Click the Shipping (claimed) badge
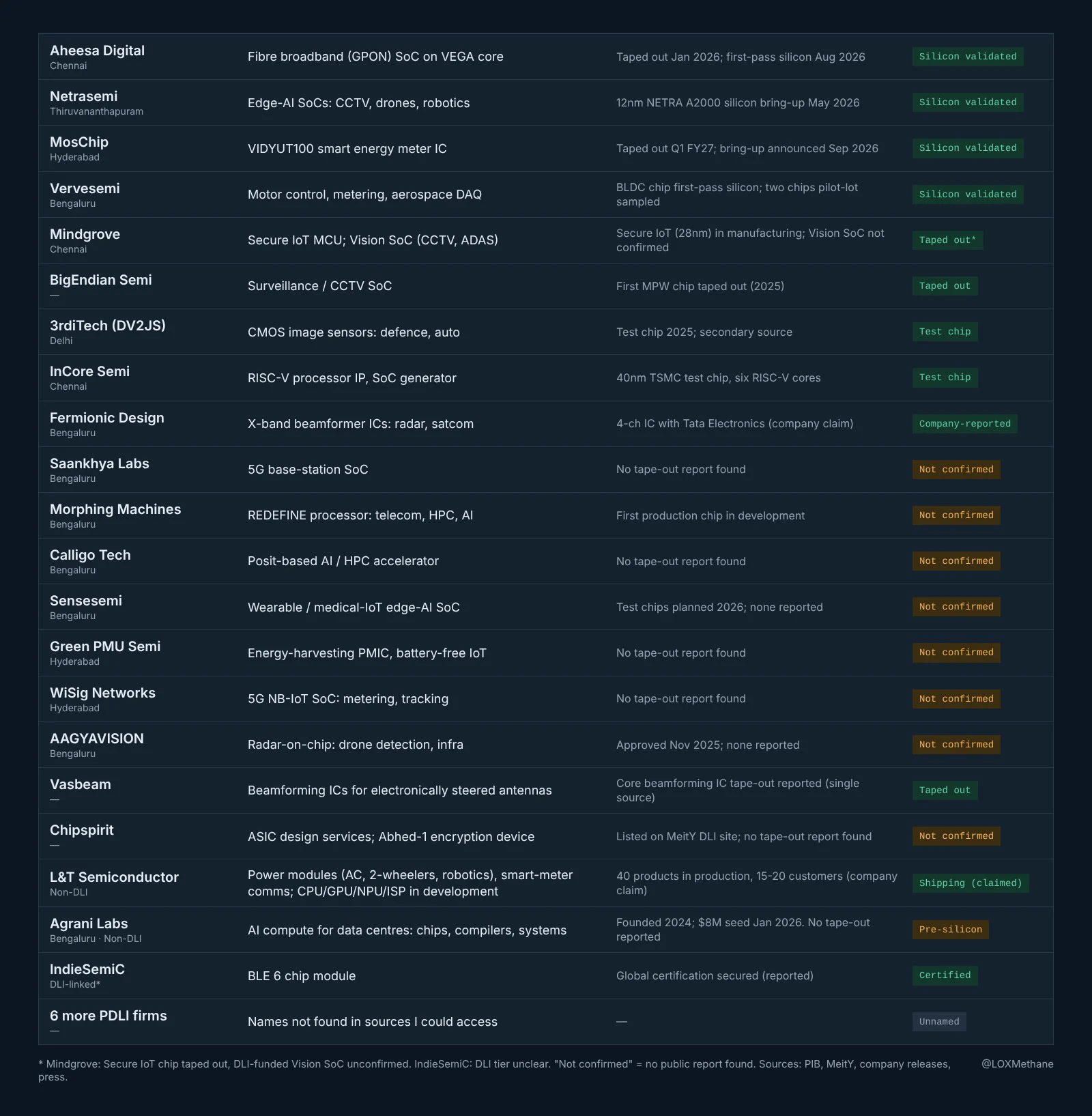1092x1116 pixels. pyautogui.click(x=971, y=883)
